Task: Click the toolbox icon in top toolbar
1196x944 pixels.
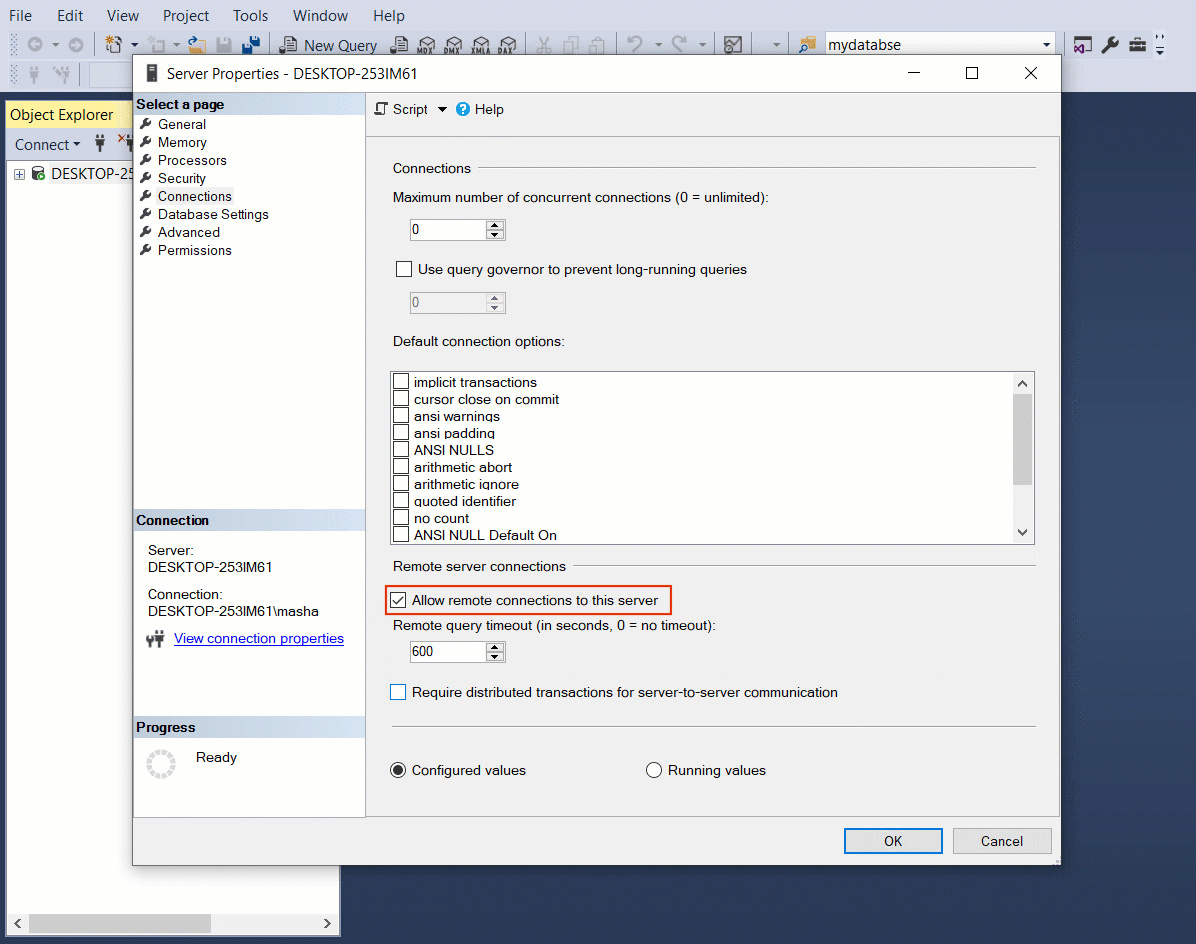Action: tap(1137, 45)
